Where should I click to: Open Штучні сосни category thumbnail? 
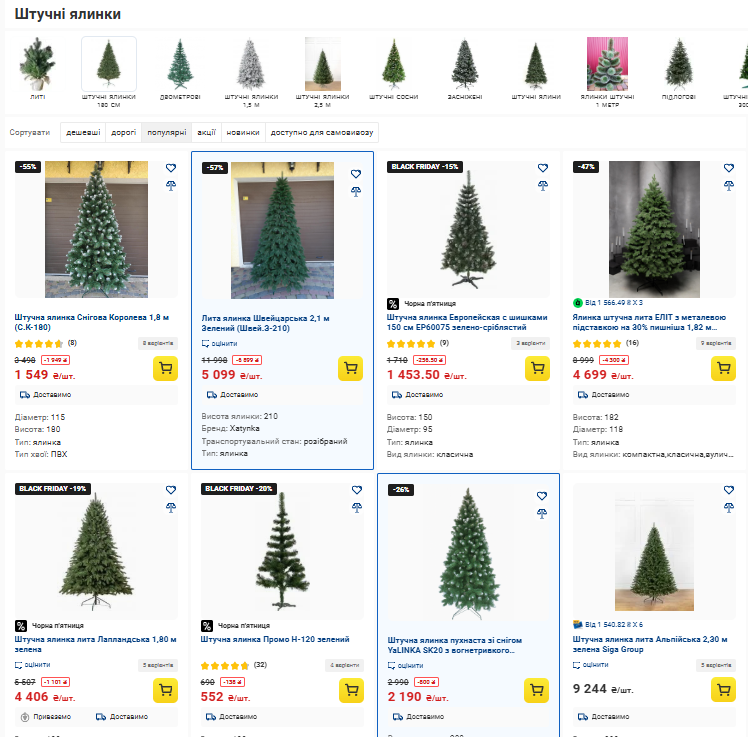(x=394, y=69)
